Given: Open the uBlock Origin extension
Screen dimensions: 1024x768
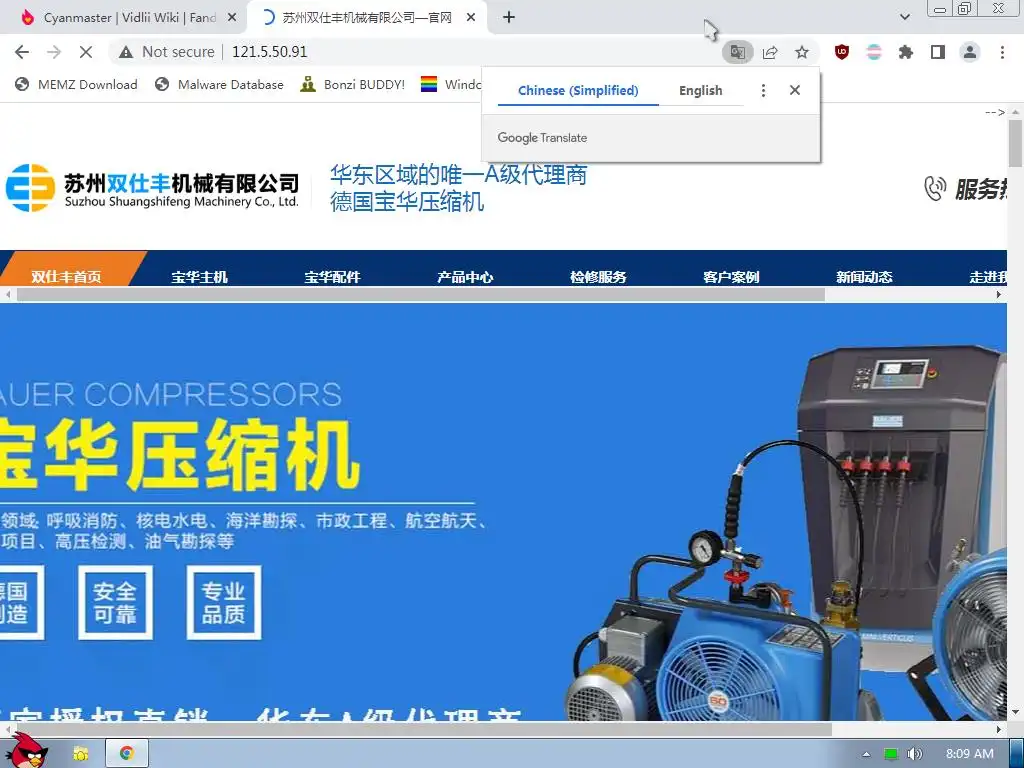Looking at the screenshot, I should tap(842, 52).
